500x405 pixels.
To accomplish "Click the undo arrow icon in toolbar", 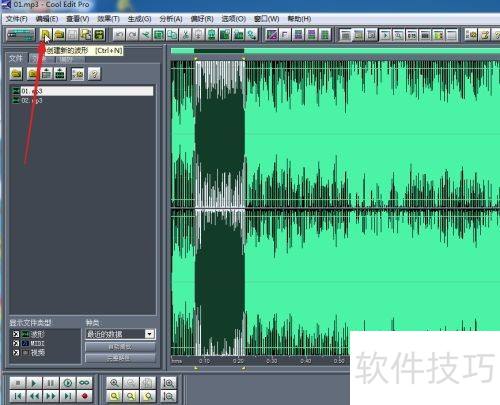I will (x=119, y=35).
